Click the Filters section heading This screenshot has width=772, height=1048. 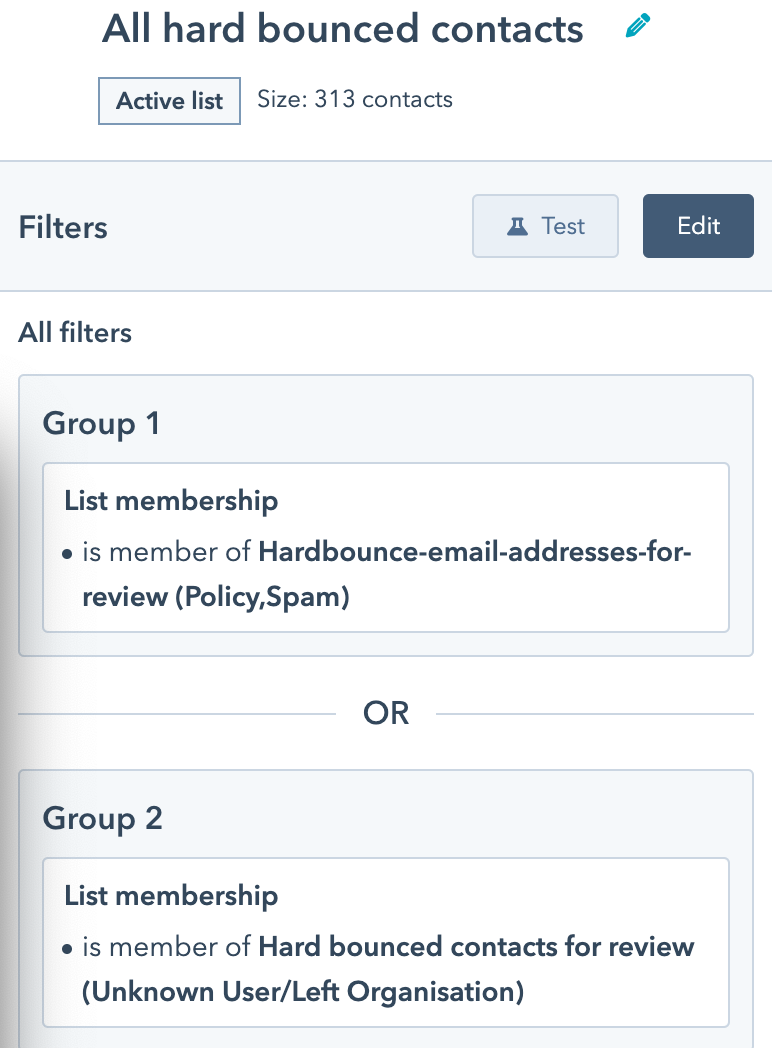pyautogui.click(x=63, y=227)
